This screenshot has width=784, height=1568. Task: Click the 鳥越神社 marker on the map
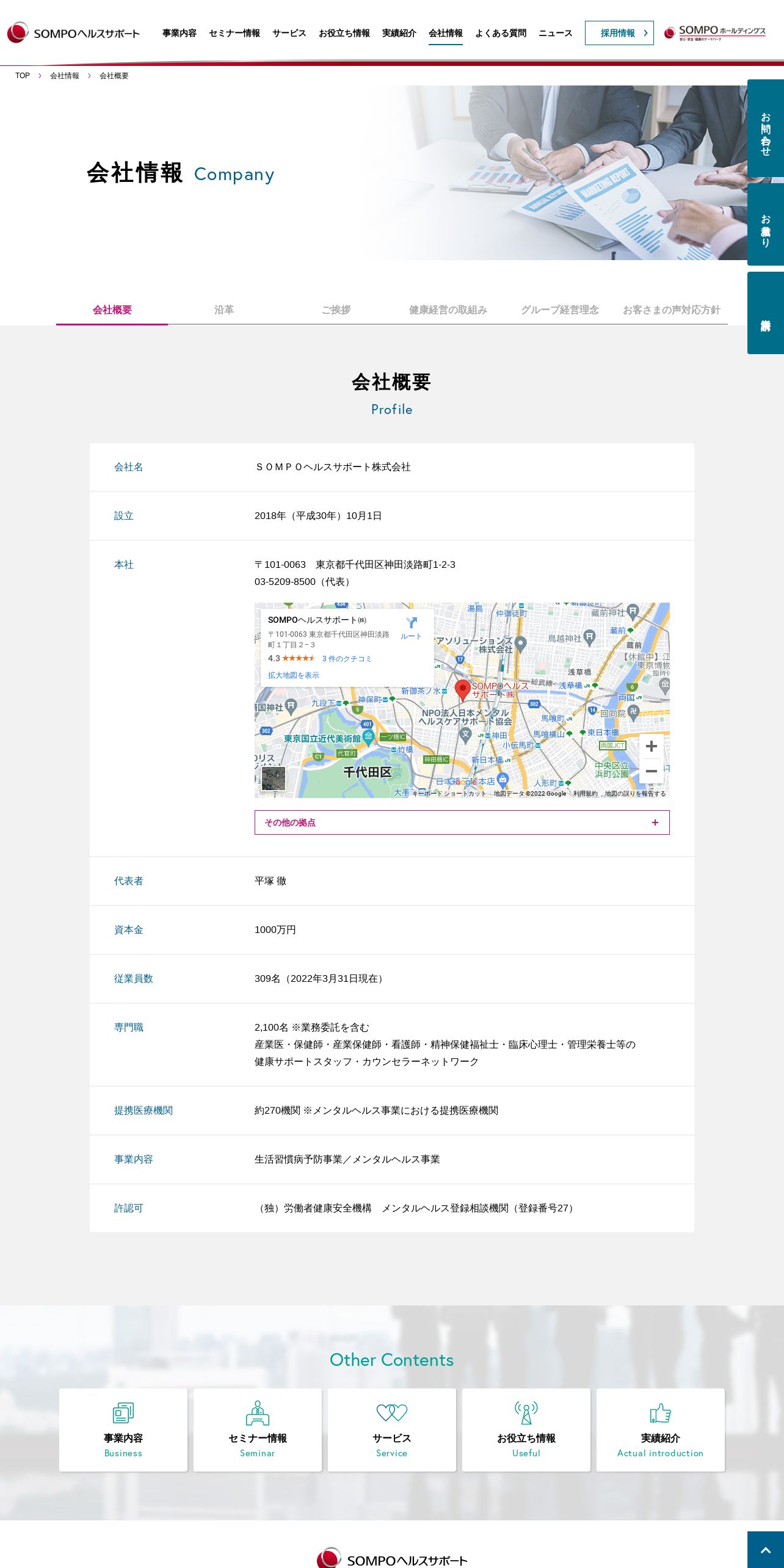pyautogui.click(x=589, y=637)
